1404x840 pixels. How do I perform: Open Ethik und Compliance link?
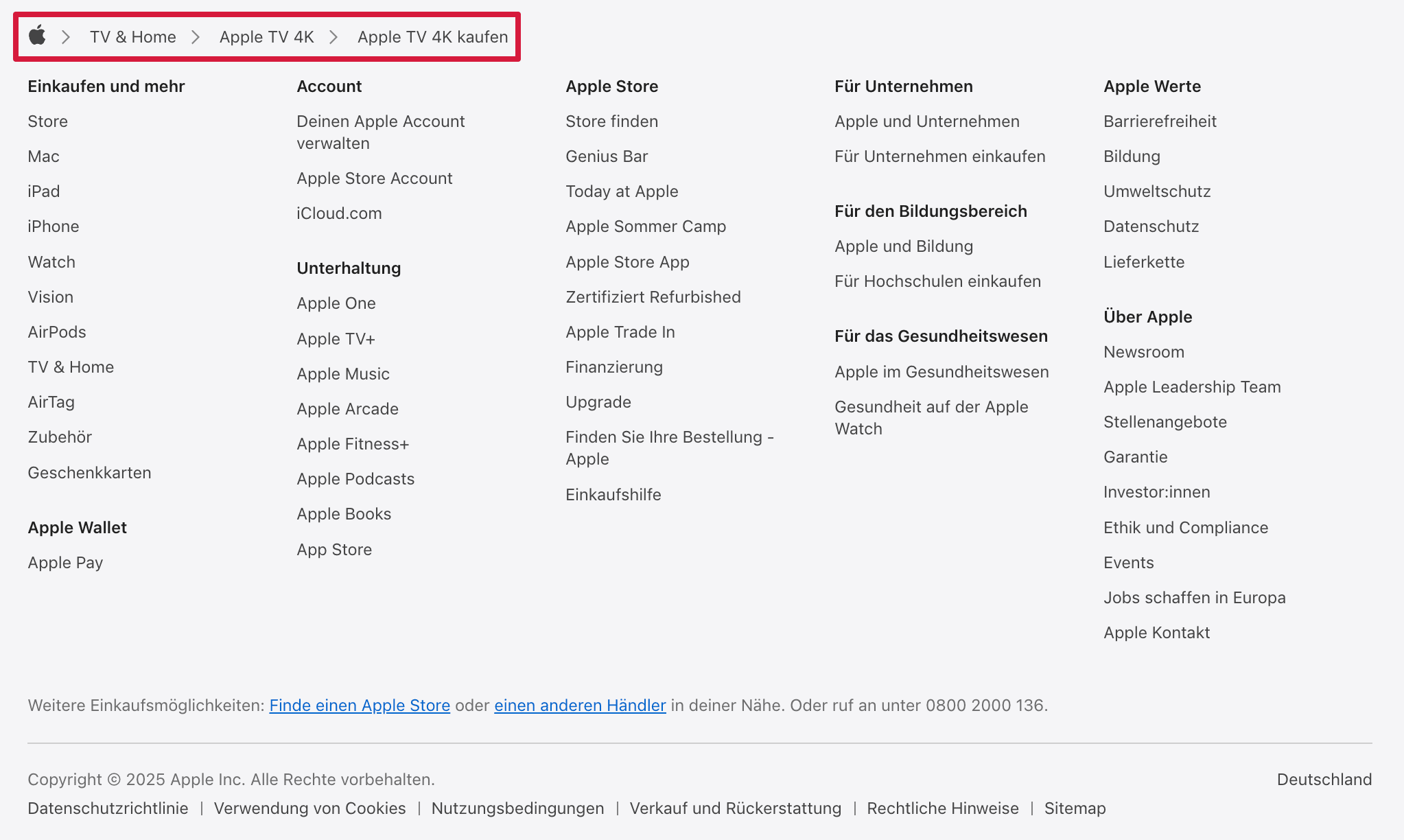coord(1186,528)
